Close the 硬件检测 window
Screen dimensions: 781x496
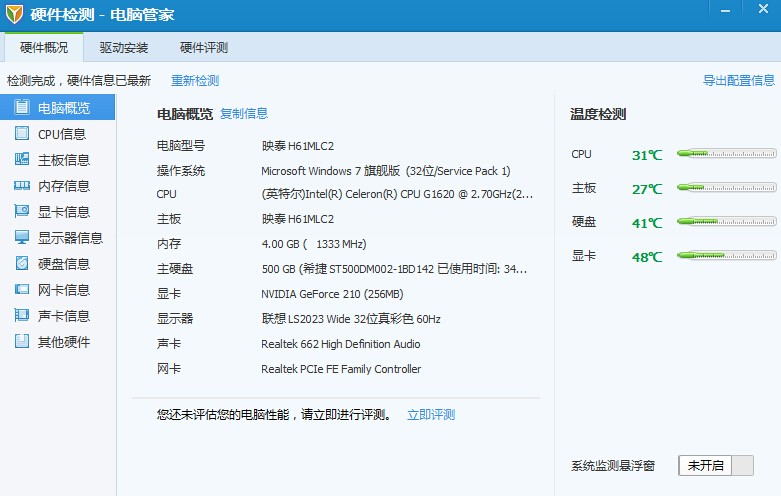pos(763,9)
